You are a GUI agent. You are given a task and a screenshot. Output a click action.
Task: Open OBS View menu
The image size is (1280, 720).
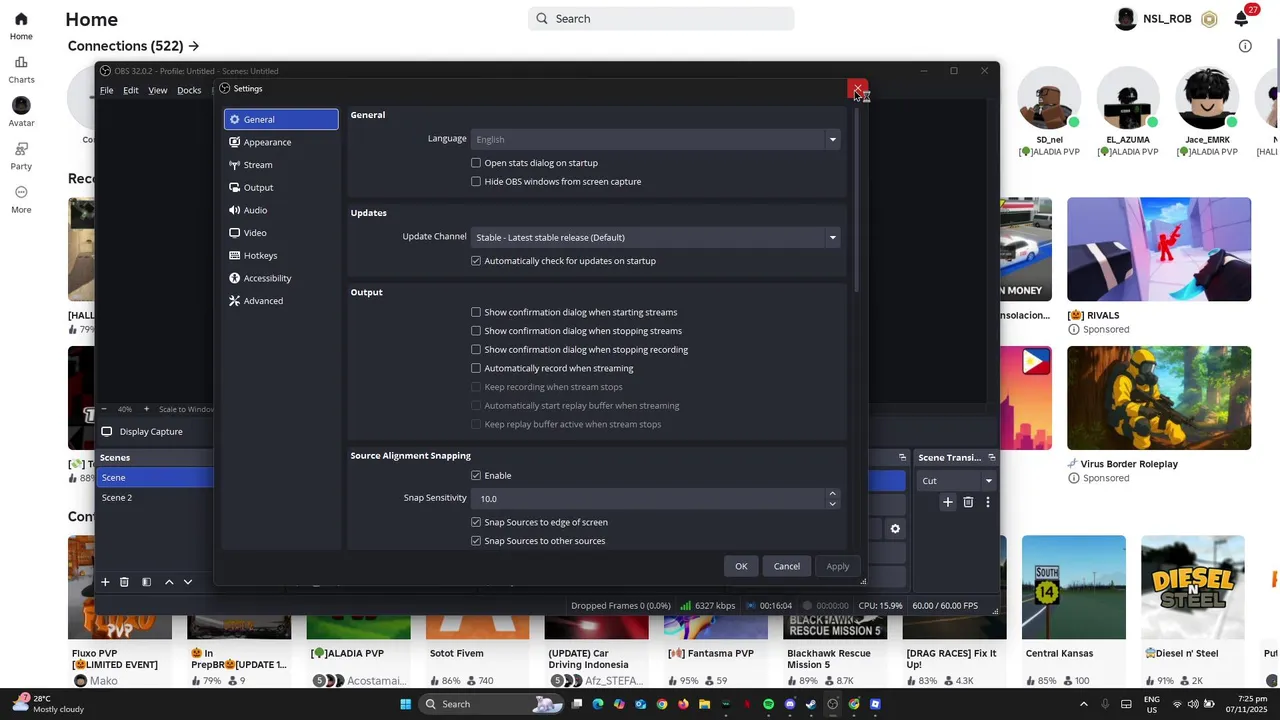(x=158, y=90)
